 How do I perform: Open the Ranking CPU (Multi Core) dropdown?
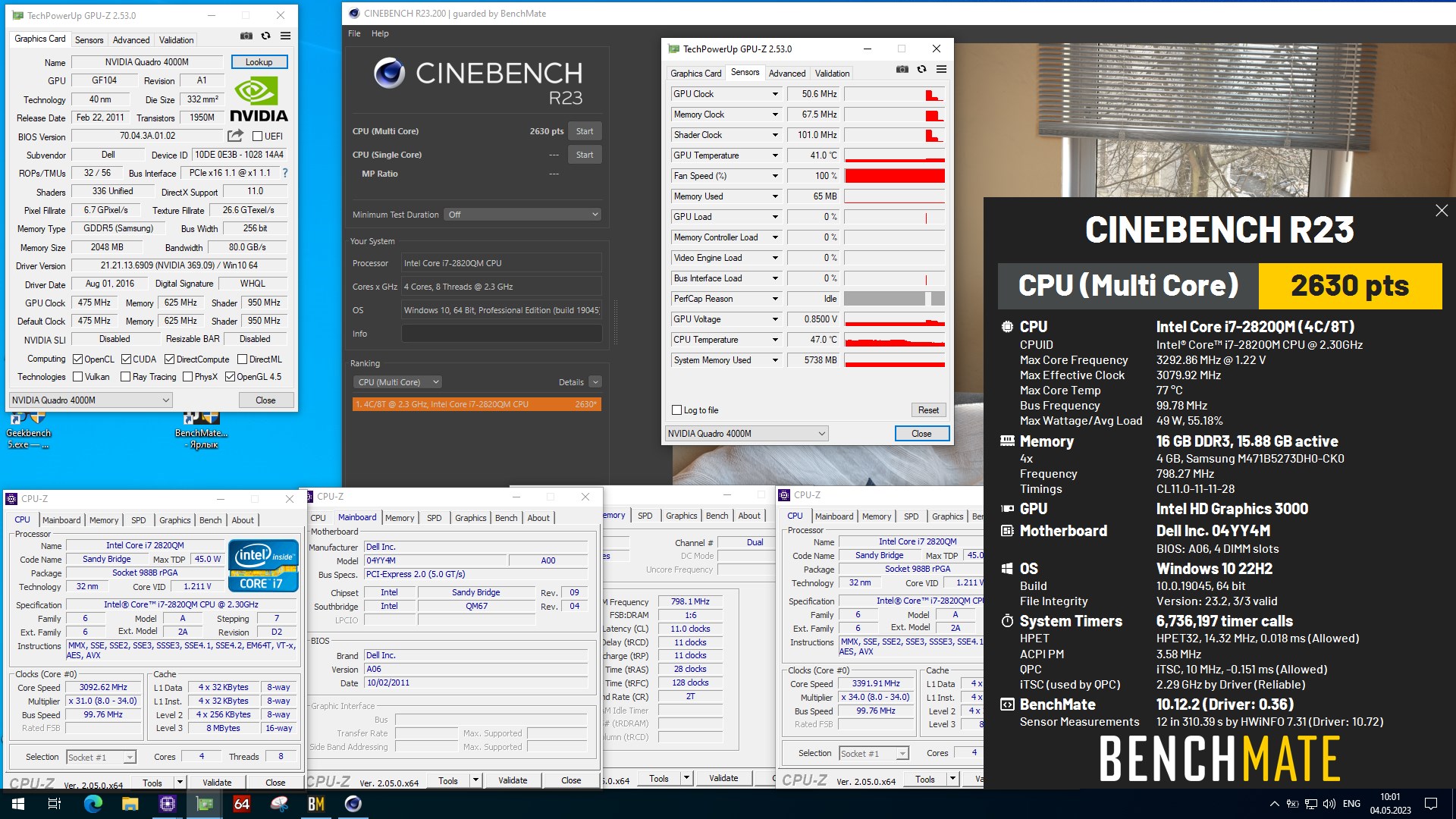397,382
